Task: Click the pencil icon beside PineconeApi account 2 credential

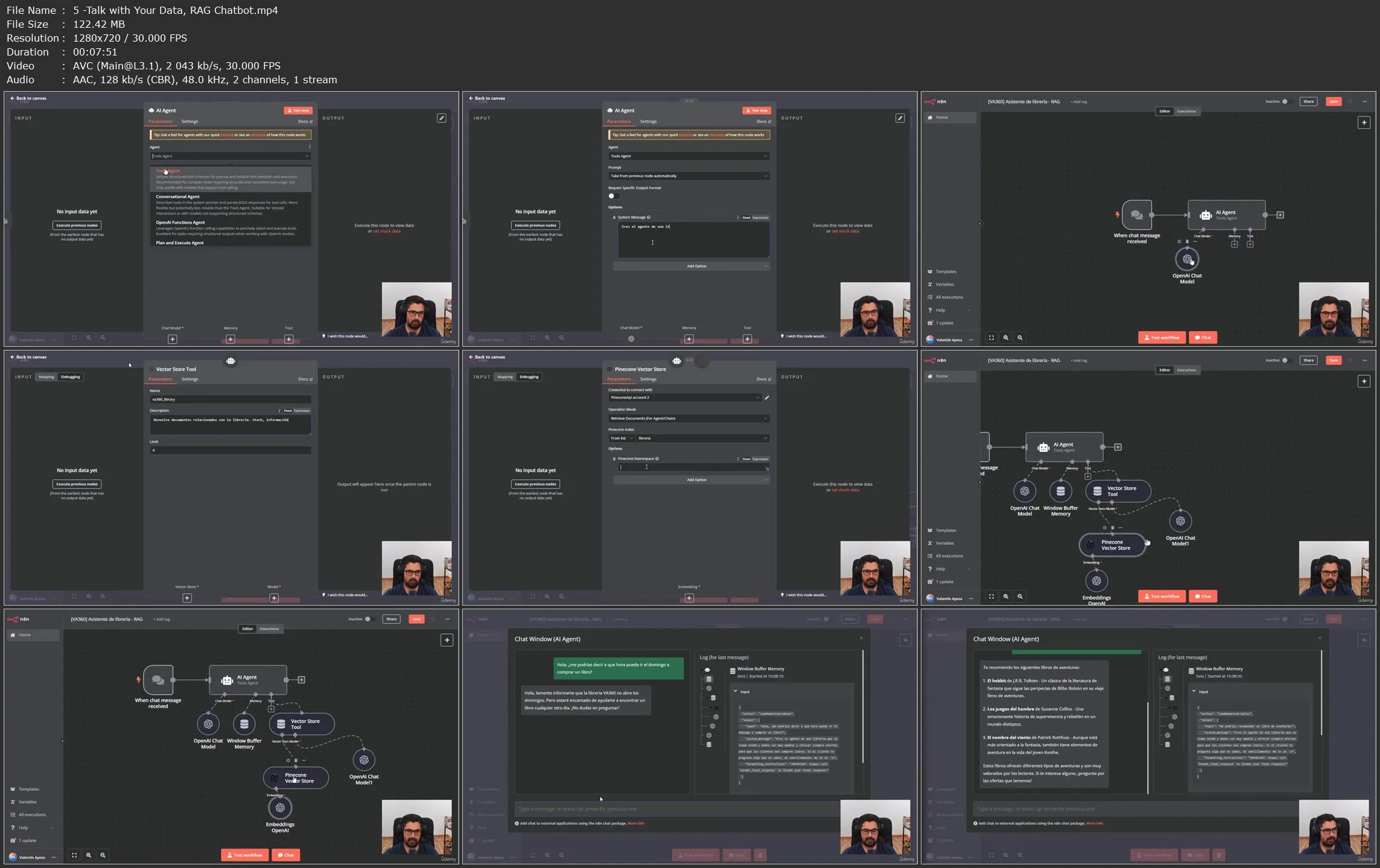Action: point(767,398)
